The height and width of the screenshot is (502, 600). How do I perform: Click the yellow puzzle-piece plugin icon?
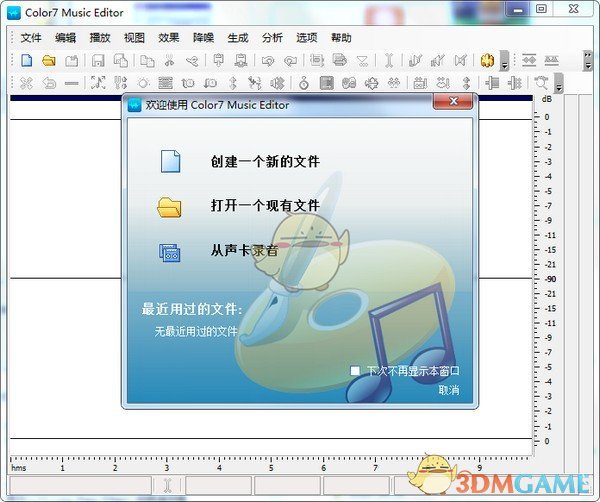(x=487, y=60)
